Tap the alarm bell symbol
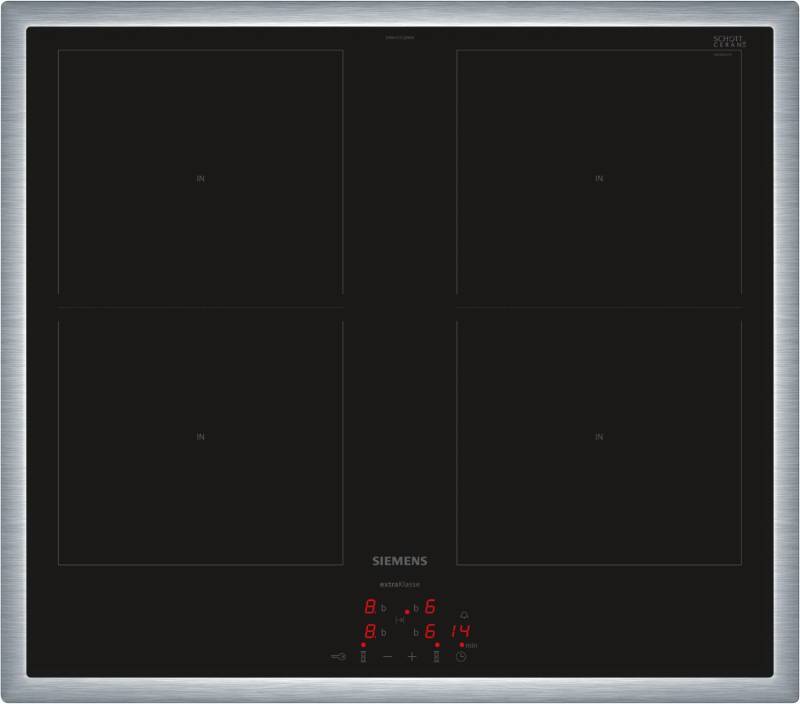800x704 pixels. (x=464, y=615)
